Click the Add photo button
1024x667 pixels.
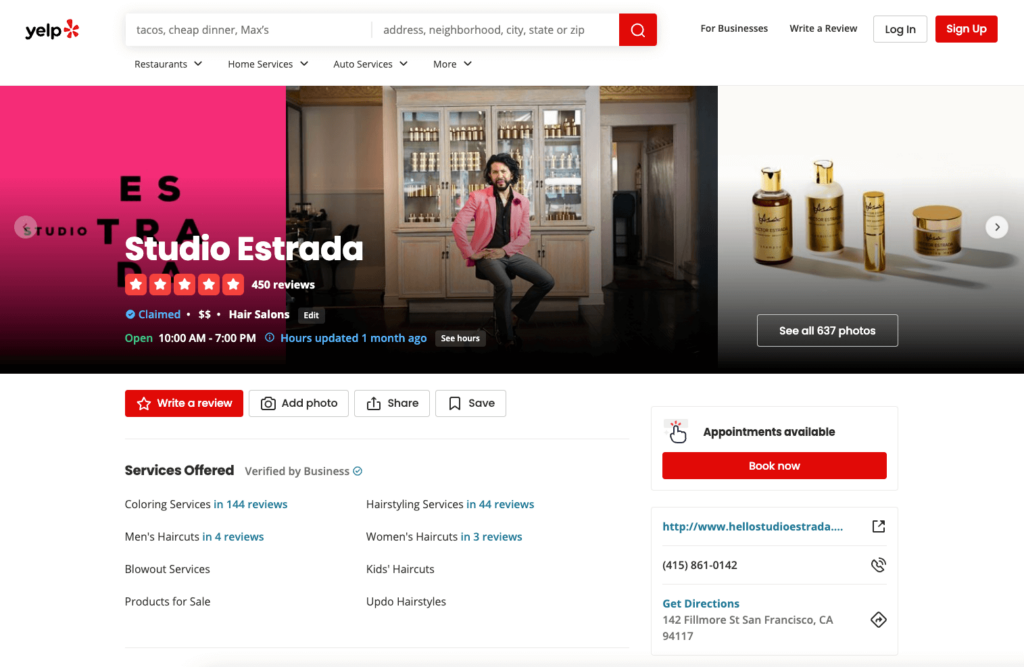click(299, 404)
